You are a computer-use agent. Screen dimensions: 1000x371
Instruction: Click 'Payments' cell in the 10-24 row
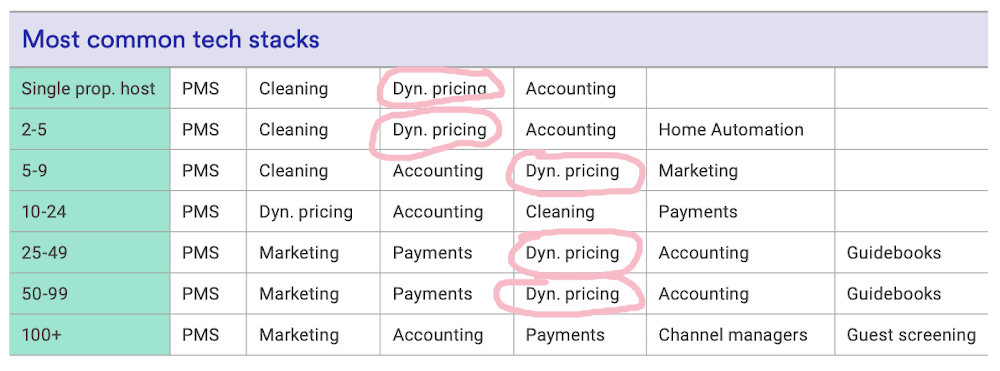click(x=698, y=212)
